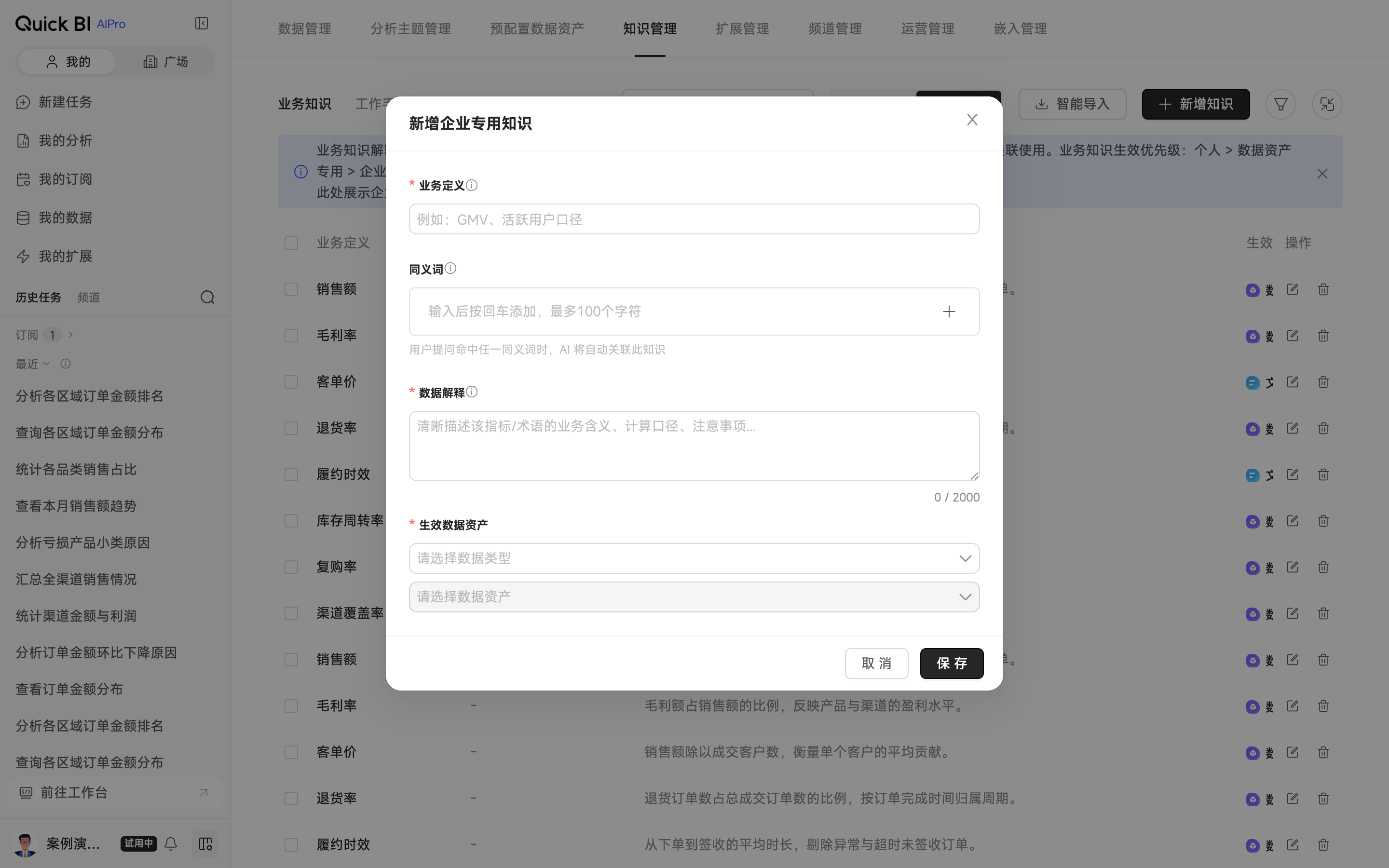This screenshot has width=1389, height=868.
Task: Check the 库存周转率 row checkbox
Action: click(x=292, y=521)
